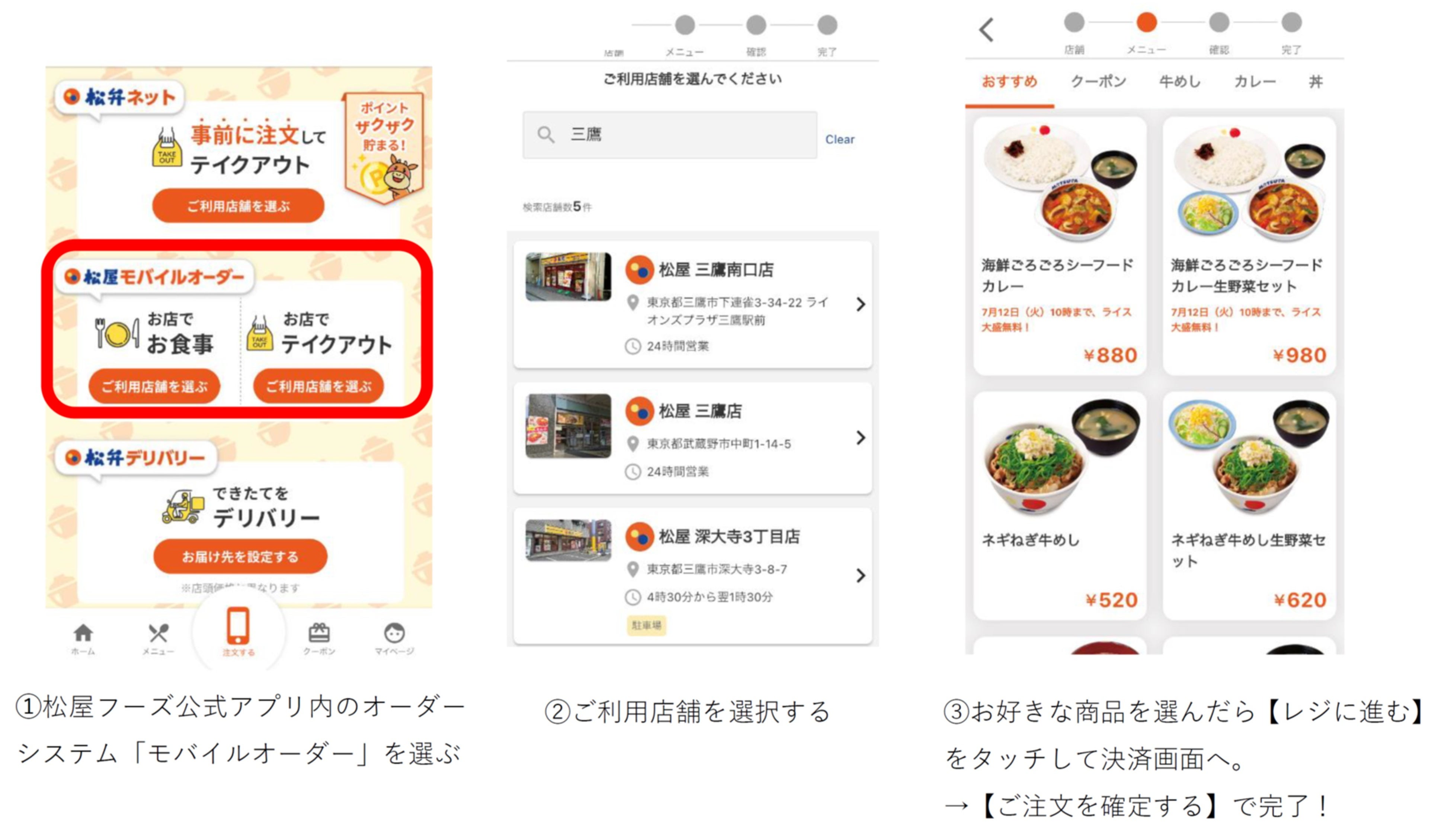This screenshot has height=840, width=1451.
Task: Click the search field containing 三鷹
Action: [x=670, y=135]
